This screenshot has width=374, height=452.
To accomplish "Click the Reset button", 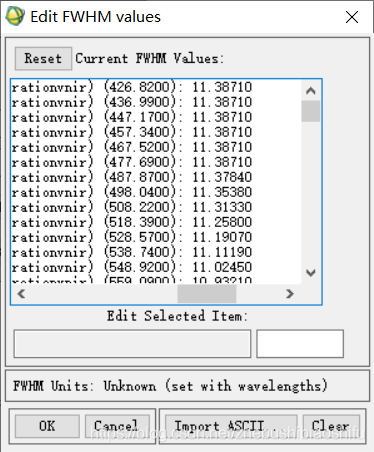I will (43, 59).
